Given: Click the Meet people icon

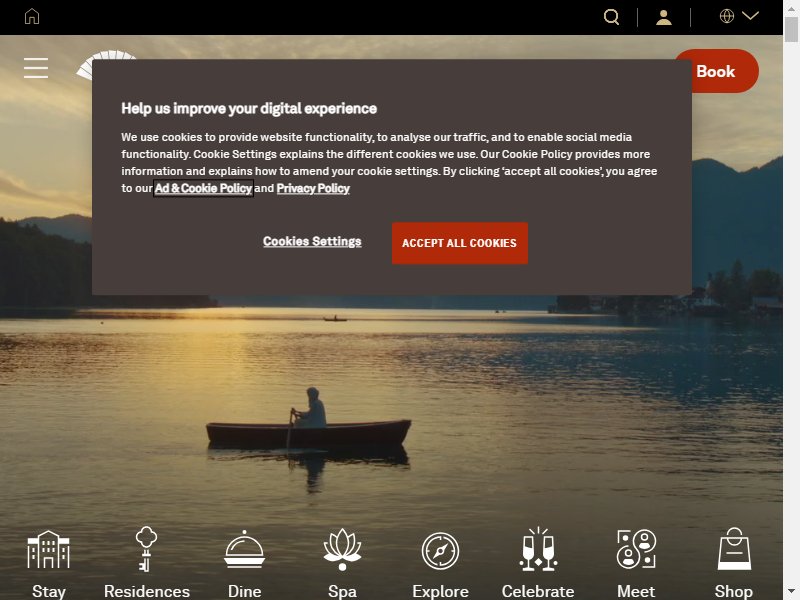Looking at the screenshot, I should point(636,549).
